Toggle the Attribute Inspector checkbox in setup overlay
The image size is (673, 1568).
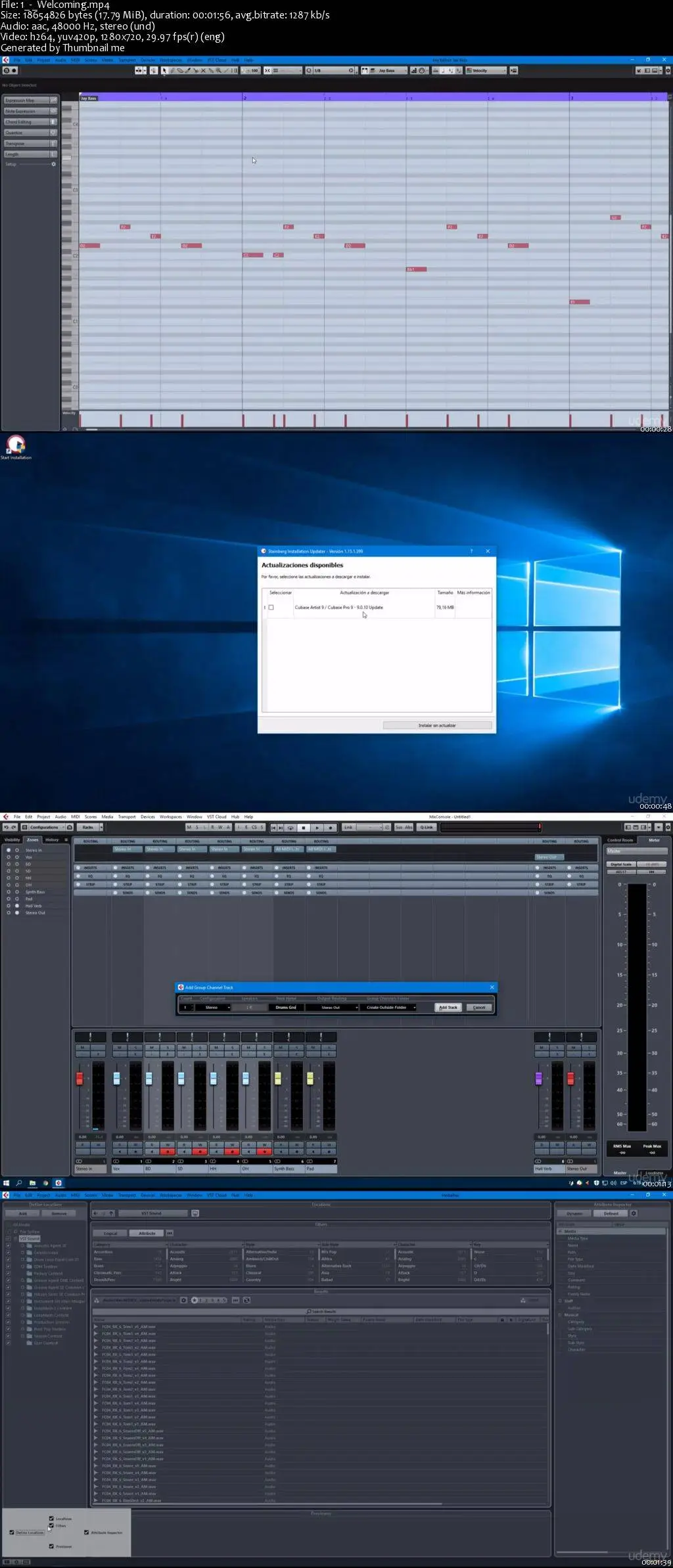click(87, 1533)
